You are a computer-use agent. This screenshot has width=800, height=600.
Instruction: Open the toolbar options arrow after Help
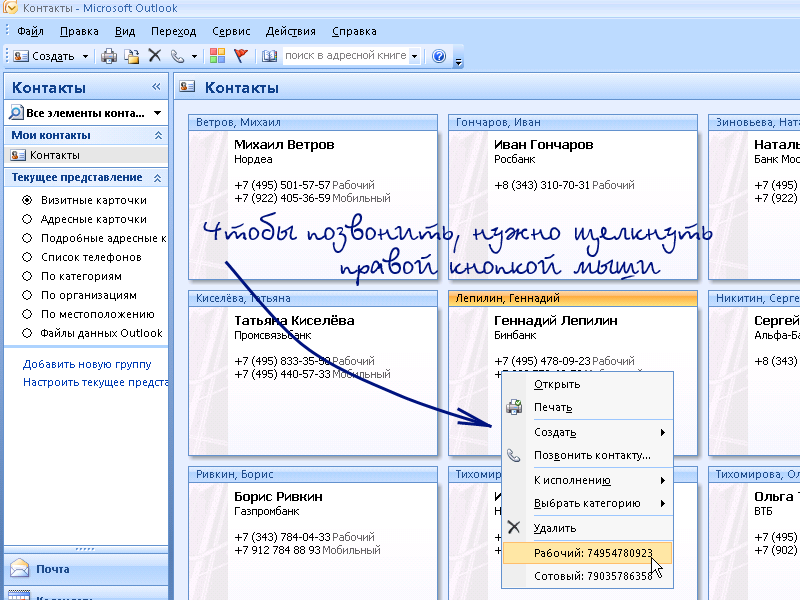point(458,62)
